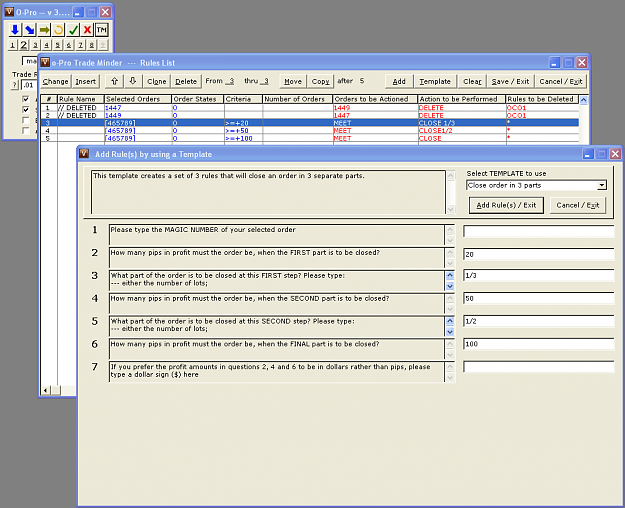Image resolution: width=625 pixels, height=508 pixels.
Task: Click the From rule number field
Action: pyautogui.click(x=230, y=81)
